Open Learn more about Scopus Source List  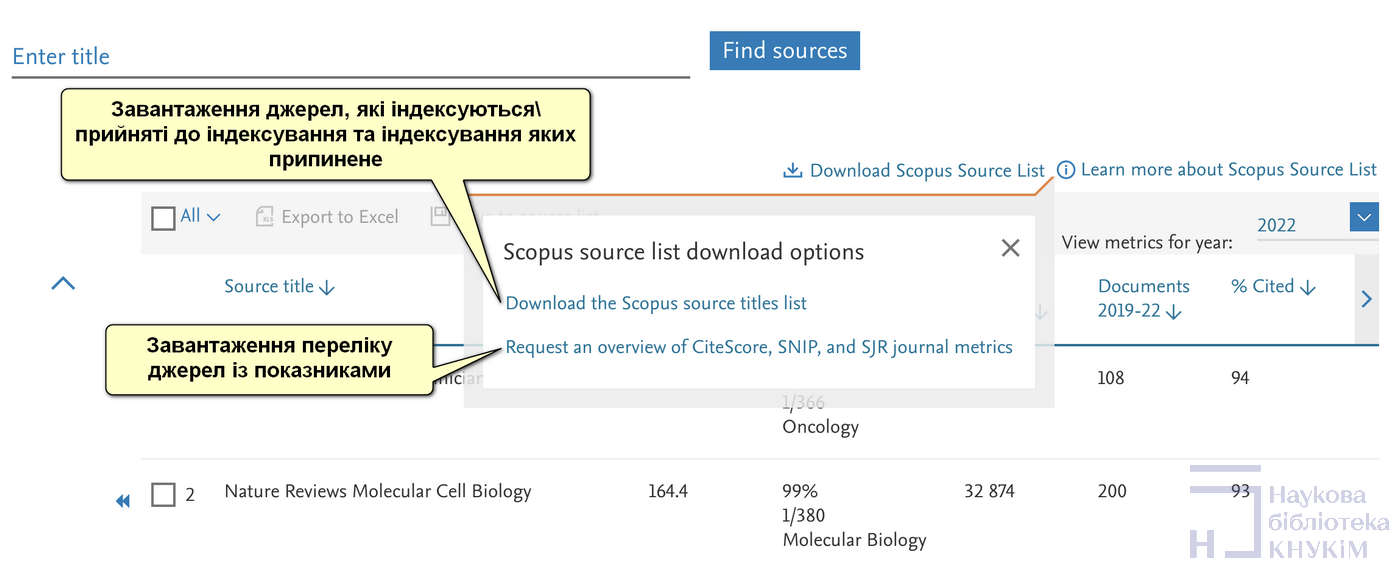tap(1228, 170)
